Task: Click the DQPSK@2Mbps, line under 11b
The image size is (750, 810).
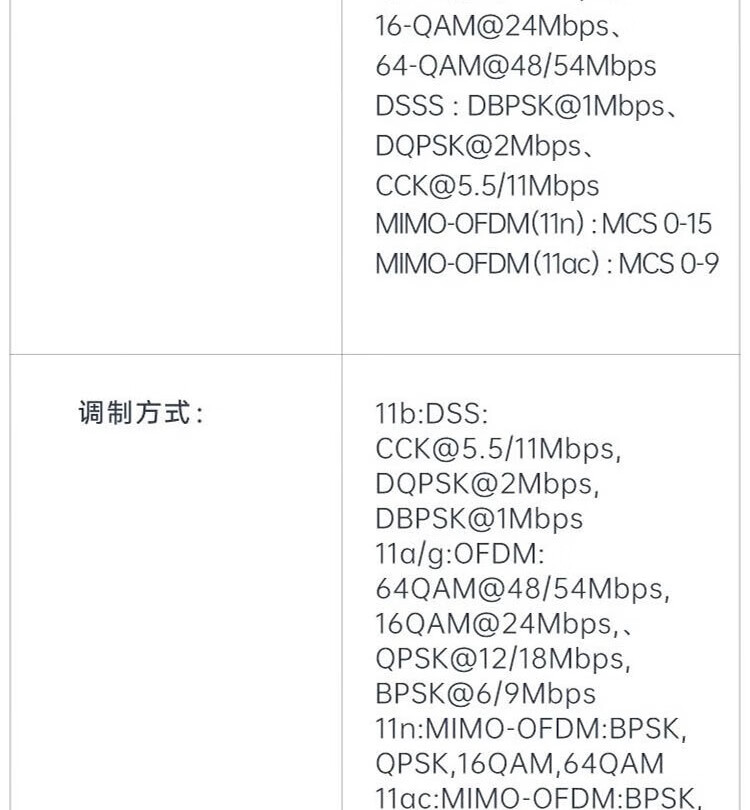Action: click(487, 484)
